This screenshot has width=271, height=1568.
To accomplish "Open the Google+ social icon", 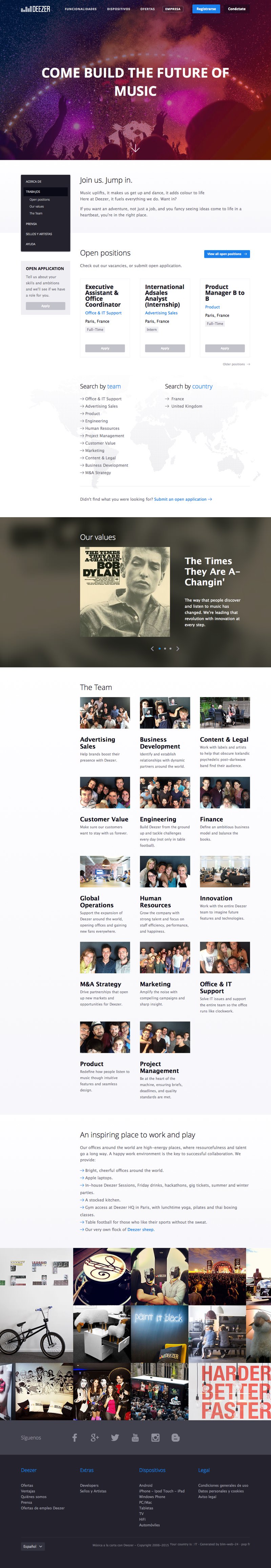I will click(95, 1437).
